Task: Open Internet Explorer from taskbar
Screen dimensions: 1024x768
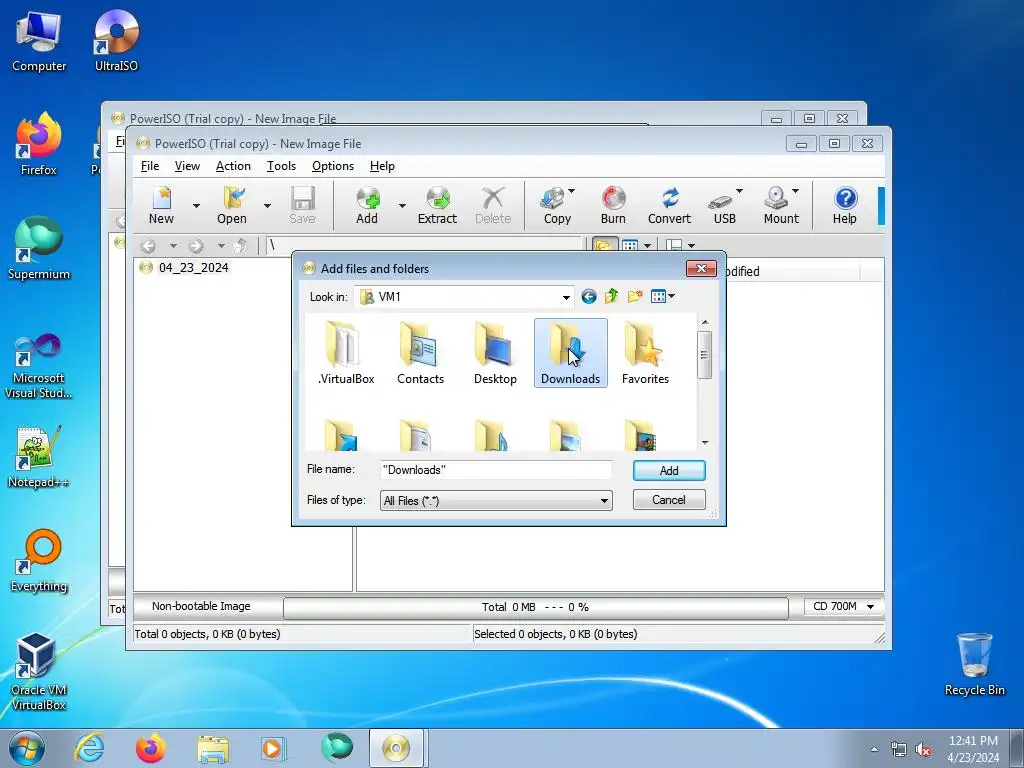Action: tap(89, 748)
